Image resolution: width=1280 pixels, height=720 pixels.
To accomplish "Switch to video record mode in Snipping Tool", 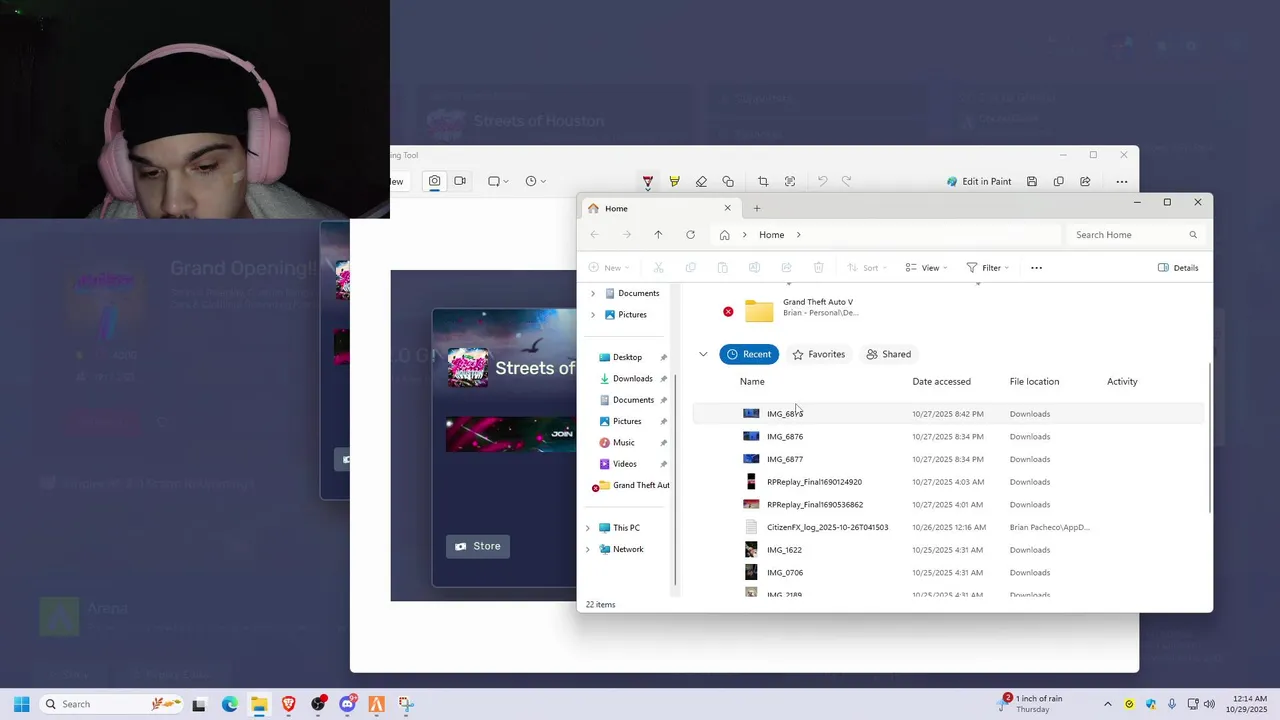I will [x=460, y=181].
